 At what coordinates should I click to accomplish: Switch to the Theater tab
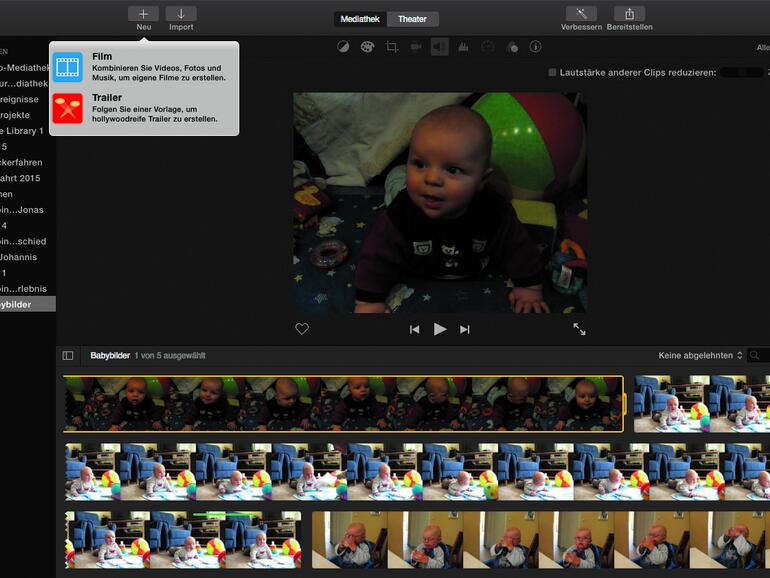(x=412, y=19)
